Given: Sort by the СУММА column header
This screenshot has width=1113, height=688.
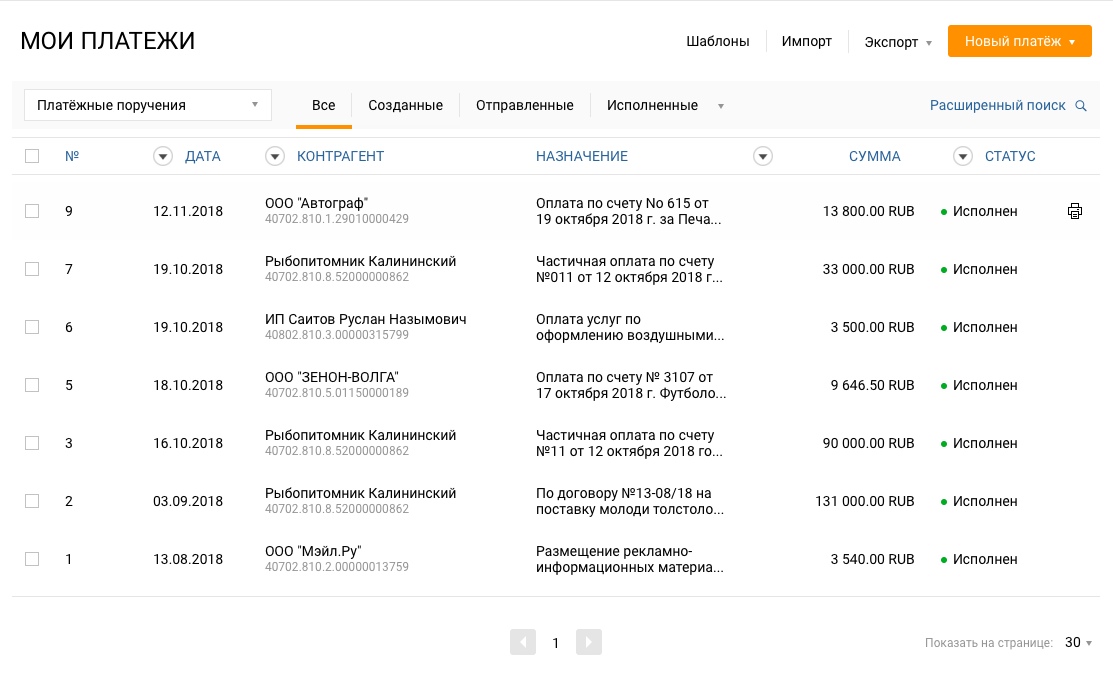Looking at the screenshot, I should tap(874, 156).
